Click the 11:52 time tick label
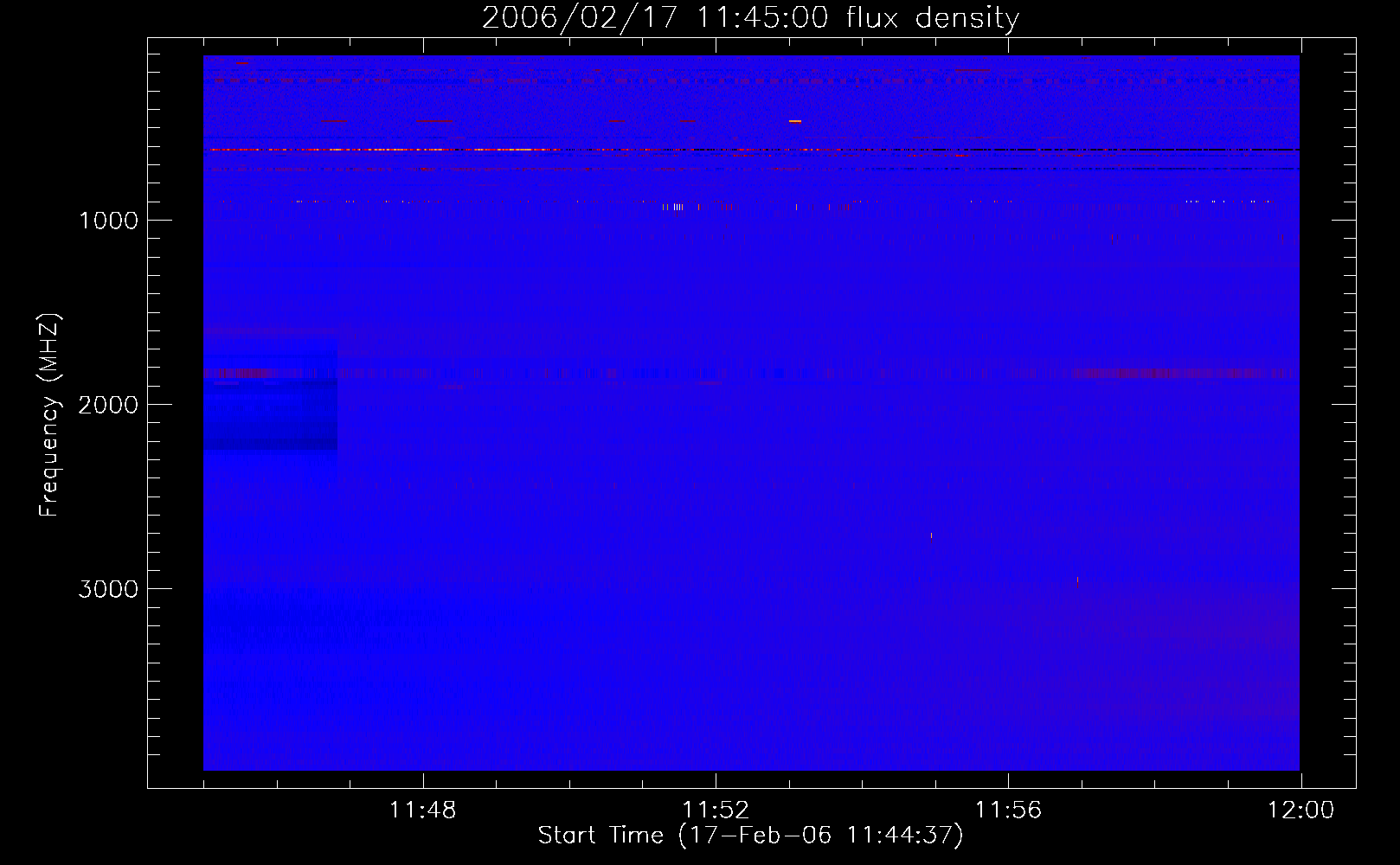Viewport: 1400px width, 865px height. pyautogui.click(x=715, y=811)
